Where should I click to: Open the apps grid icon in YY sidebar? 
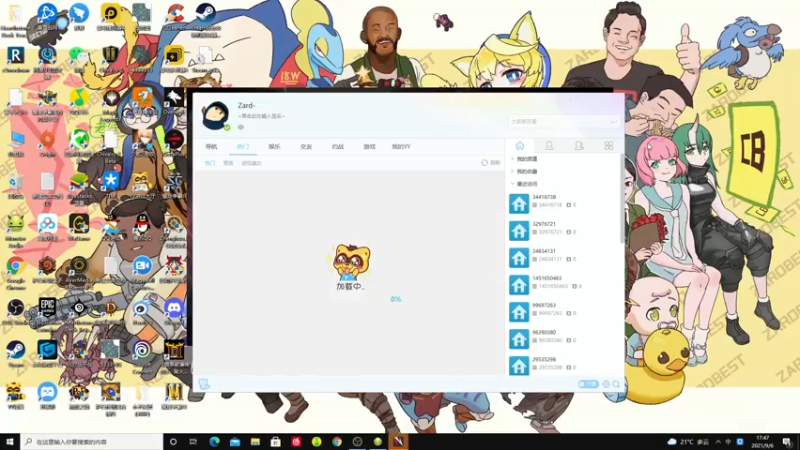[x=609, y=146]
